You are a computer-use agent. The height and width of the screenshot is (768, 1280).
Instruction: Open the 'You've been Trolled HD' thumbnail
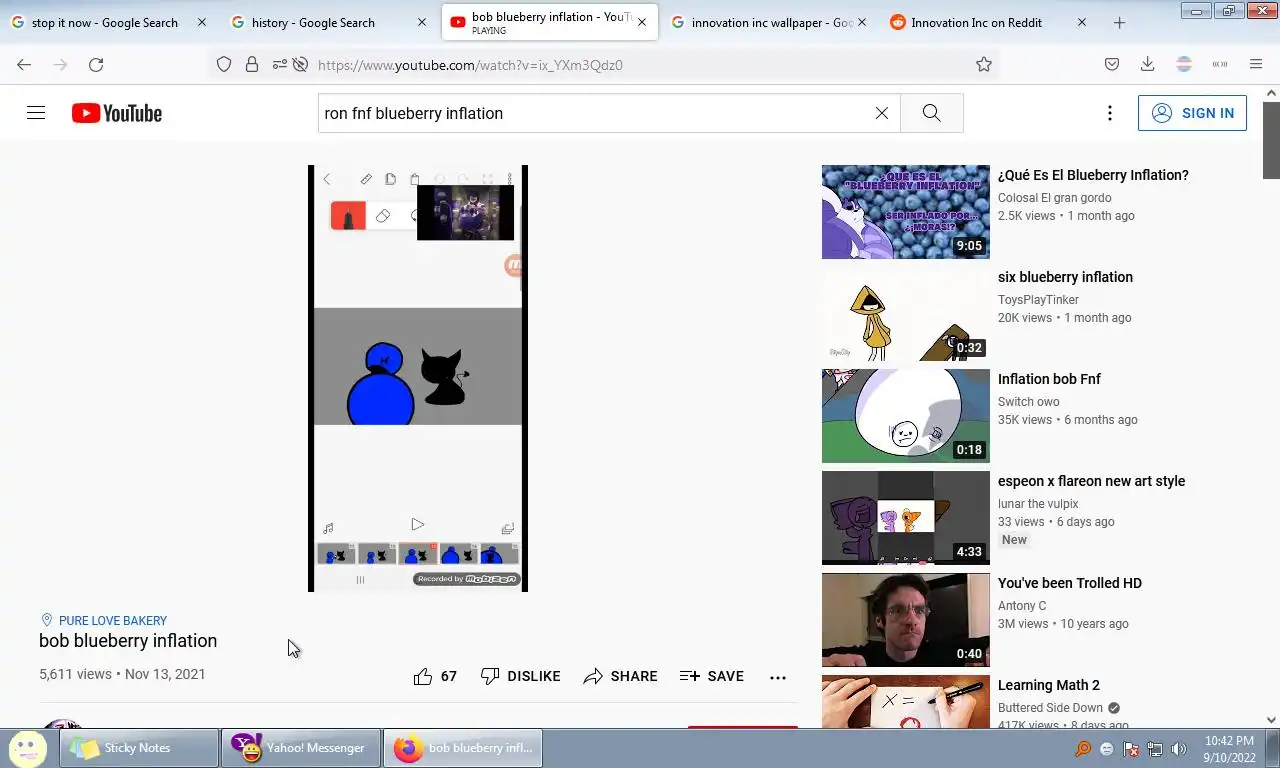(906, 620)
